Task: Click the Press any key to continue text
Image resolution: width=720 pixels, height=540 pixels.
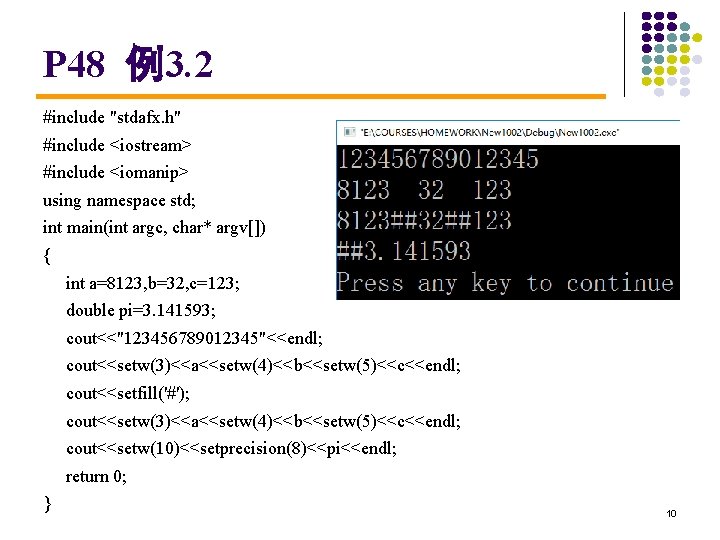Action: (505, 282)
